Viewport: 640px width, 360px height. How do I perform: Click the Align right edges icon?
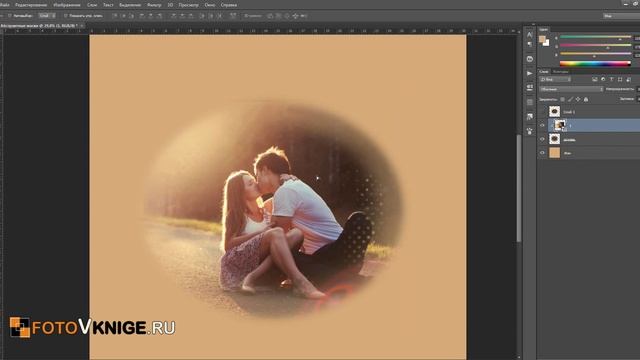tap(159, 16)
